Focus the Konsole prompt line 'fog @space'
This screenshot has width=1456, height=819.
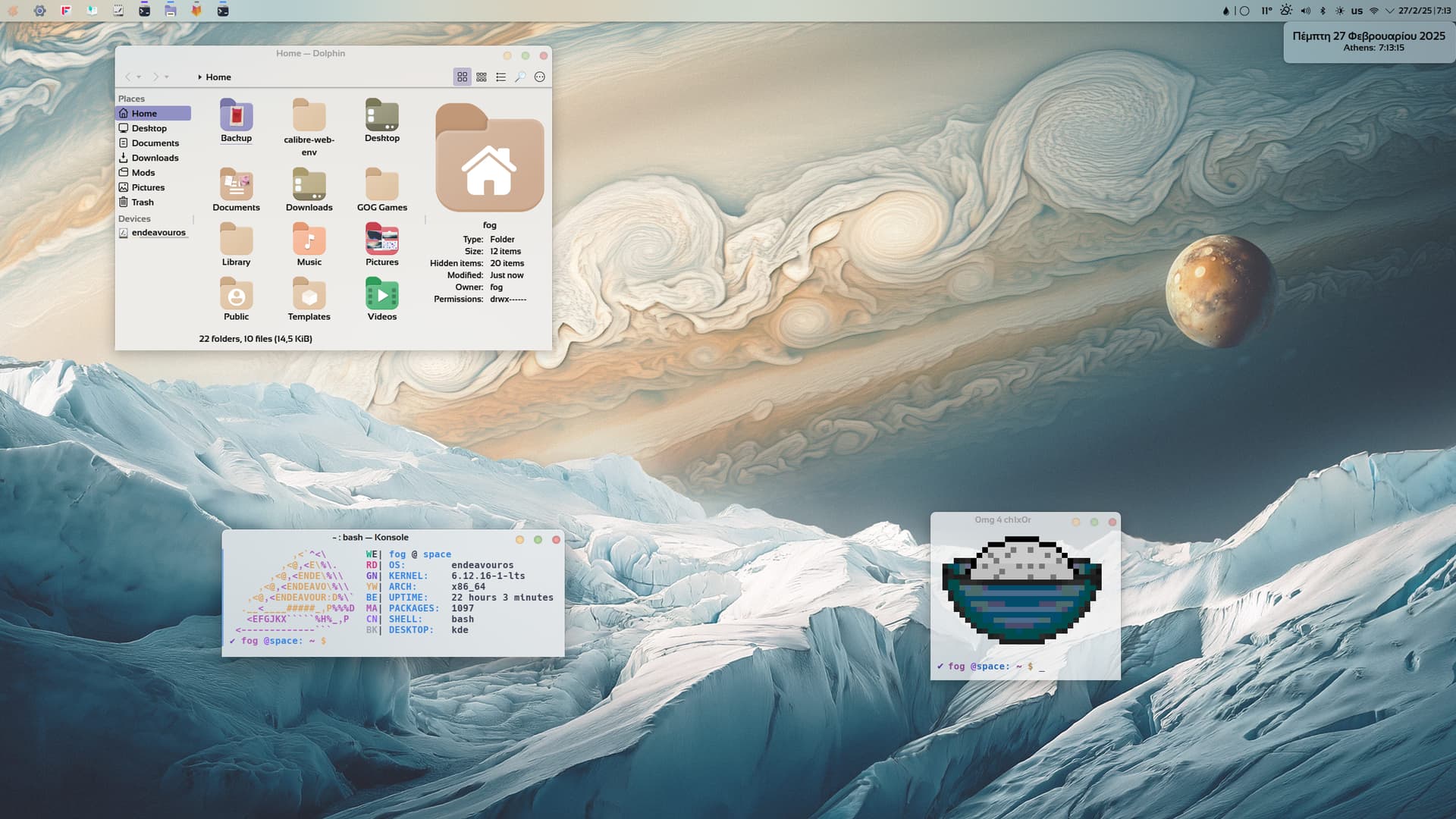(278, 641)
